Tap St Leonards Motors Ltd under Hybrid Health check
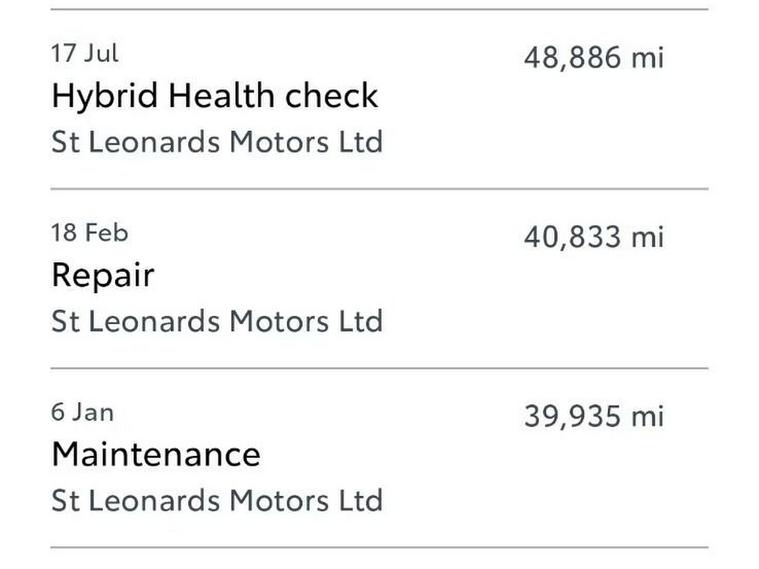The image size is (759, 569). (217, 142)
